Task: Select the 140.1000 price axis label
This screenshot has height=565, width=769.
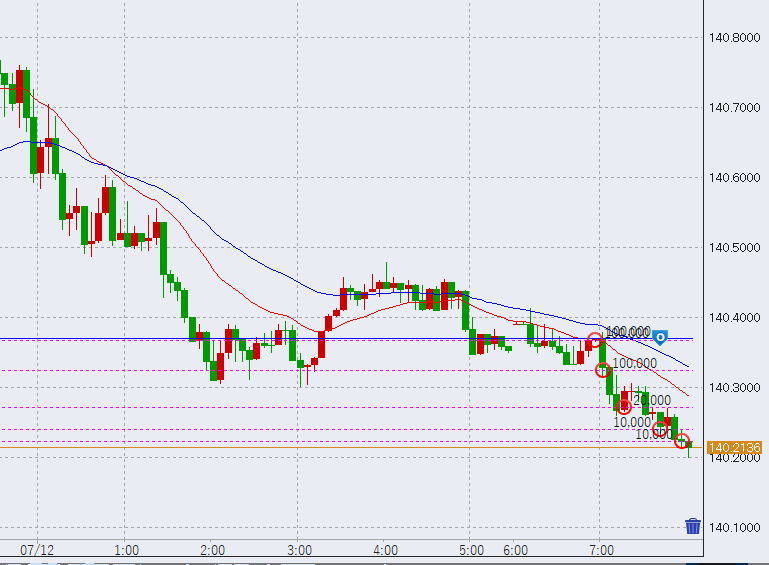Action: click(x=734, y=527)
